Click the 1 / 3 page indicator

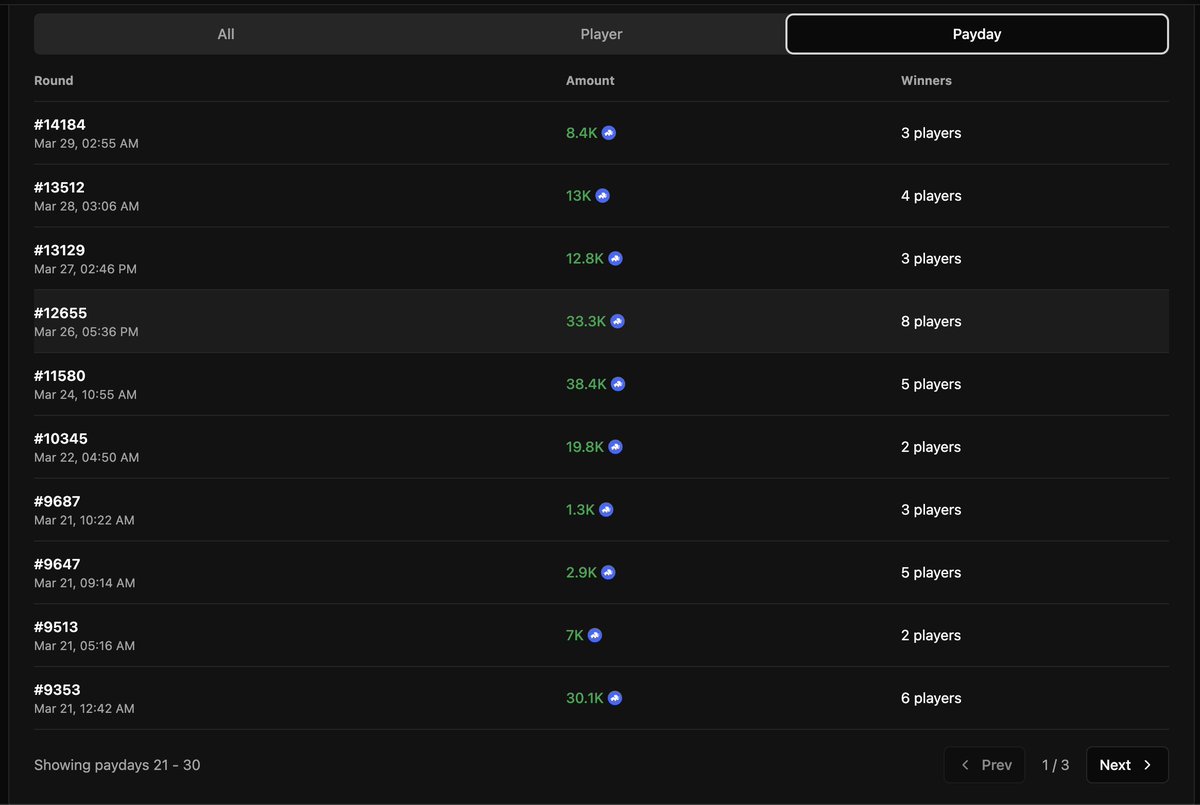click(x=1055, y=765)
